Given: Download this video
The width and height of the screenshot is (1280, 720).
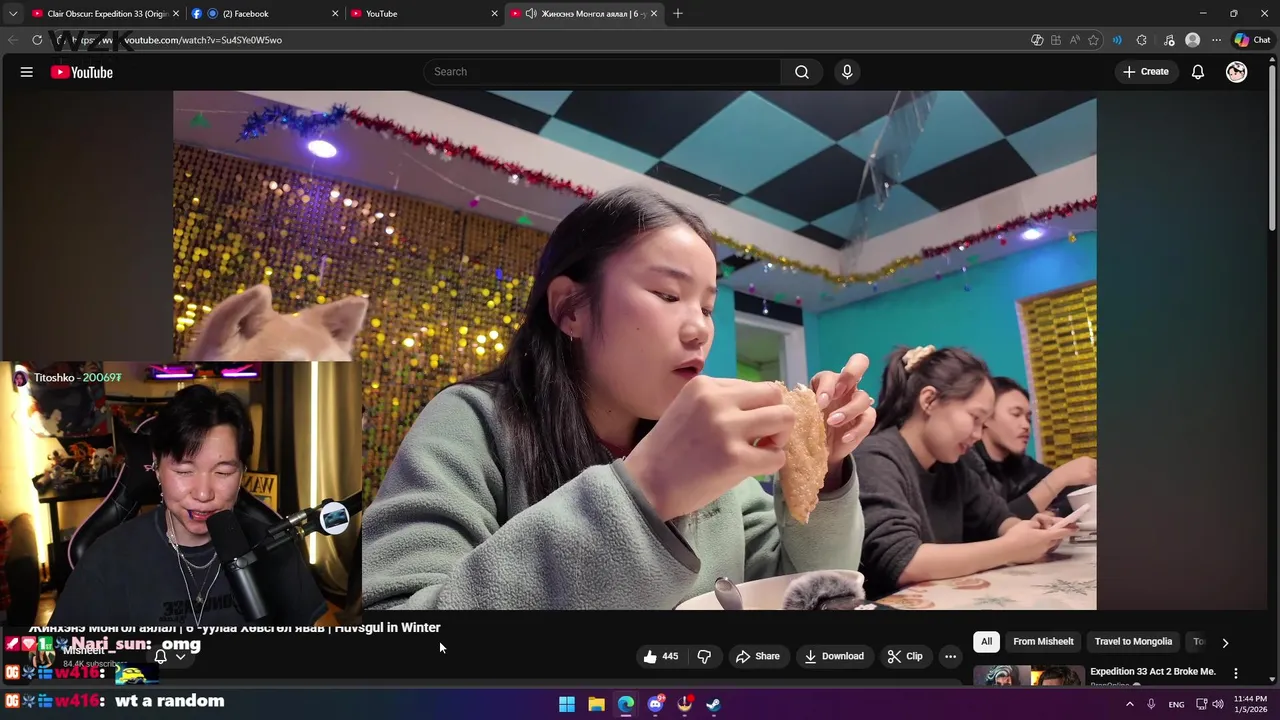Looking at the screenshot, I should click(x=834, y=656).
